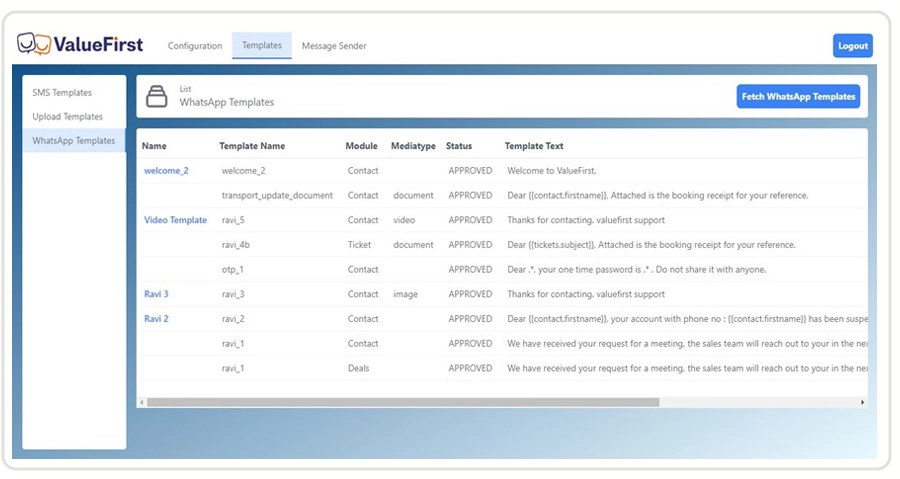Screen dimensions: 900x479
Task: Open the Ravi 3 link
Action: click(156, 294)
